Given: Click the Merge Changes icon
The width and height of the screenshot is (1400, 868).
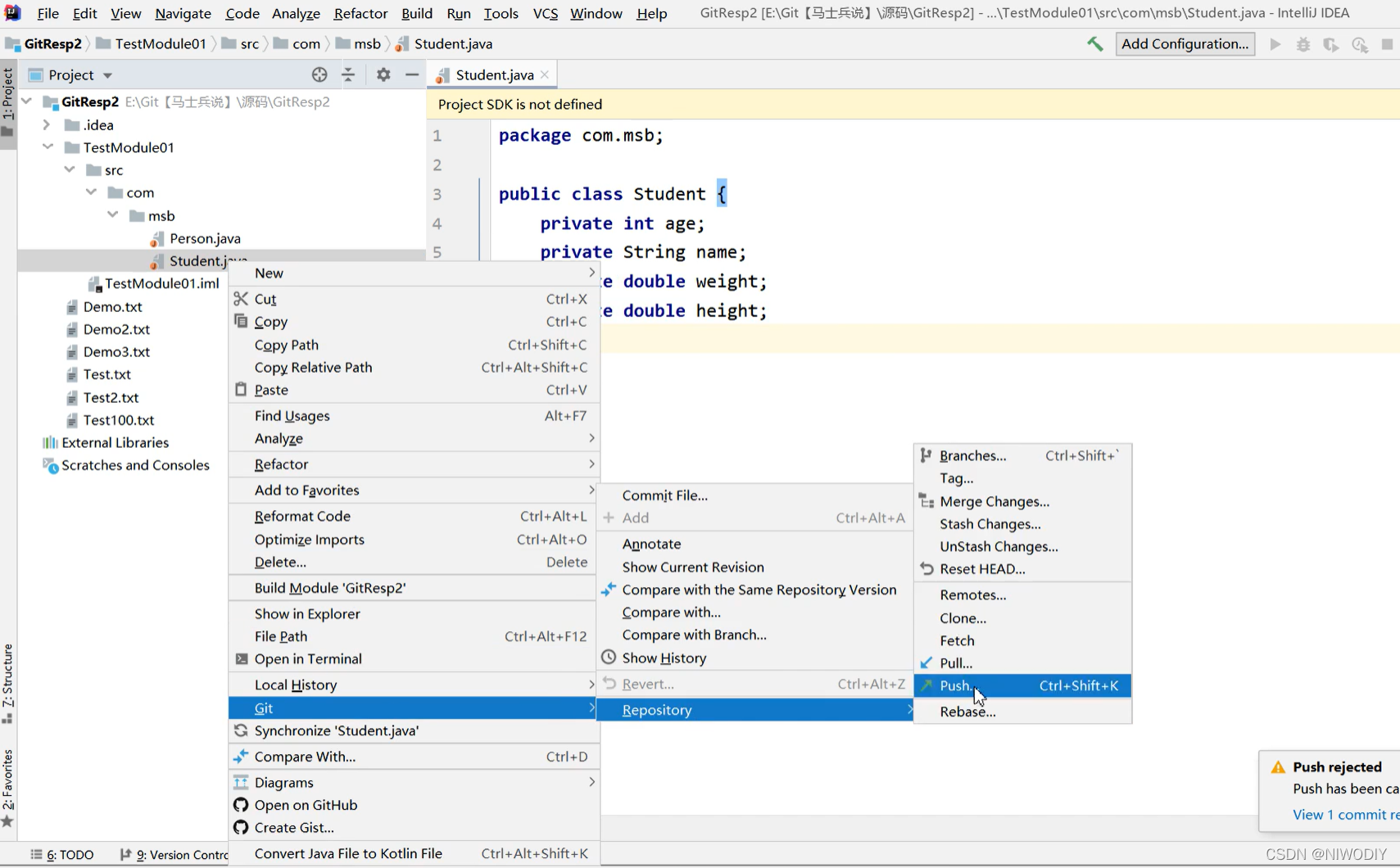Looking at the screenshot, I should click(x=927, y=501).
